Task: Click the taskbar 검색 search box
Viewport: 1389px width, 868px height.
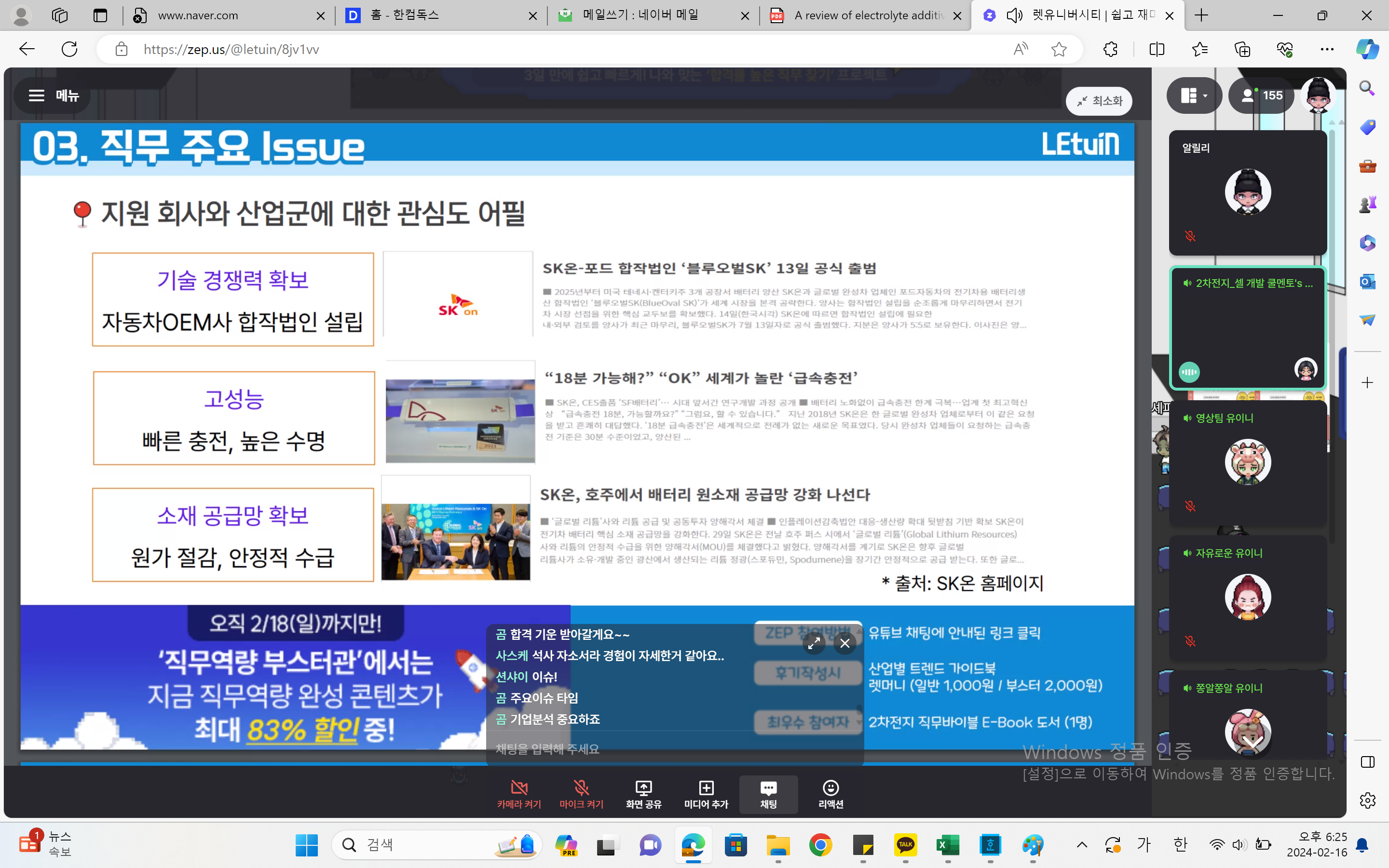Action: click(x=436, y=845)
